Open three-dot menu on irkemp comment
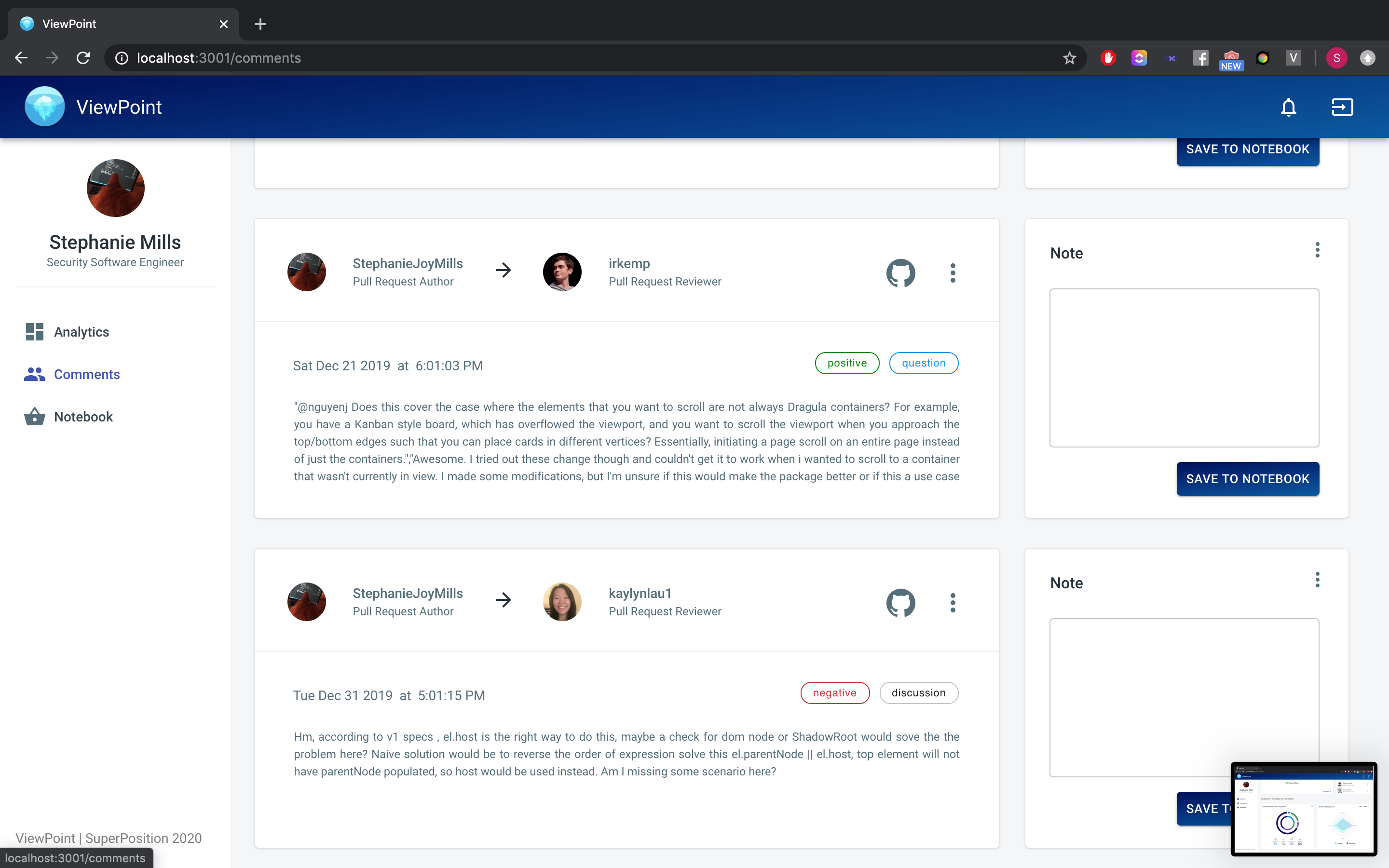Viewport: 1389px width, 868px height. 953,272
